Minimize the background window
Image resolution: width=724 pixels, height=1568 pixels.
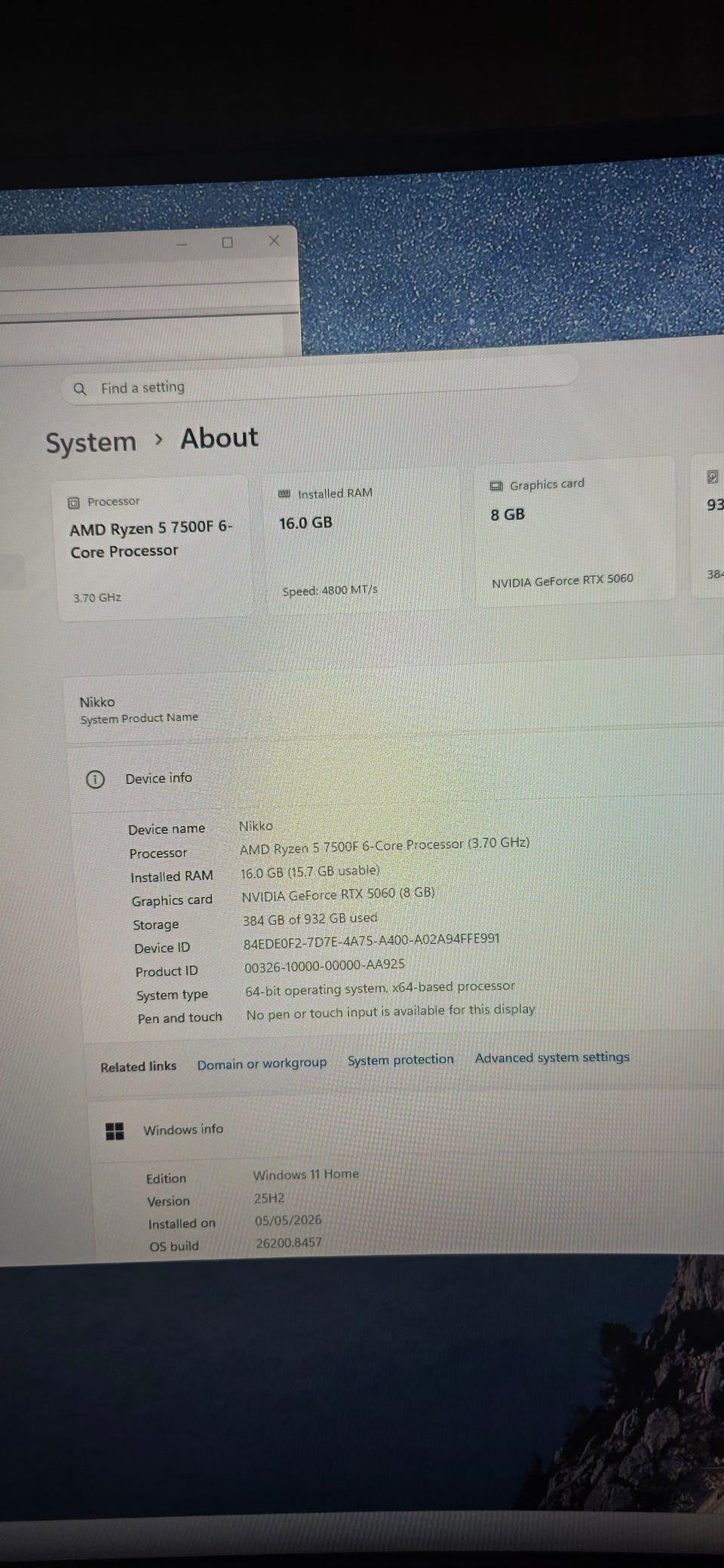[182, 244]
